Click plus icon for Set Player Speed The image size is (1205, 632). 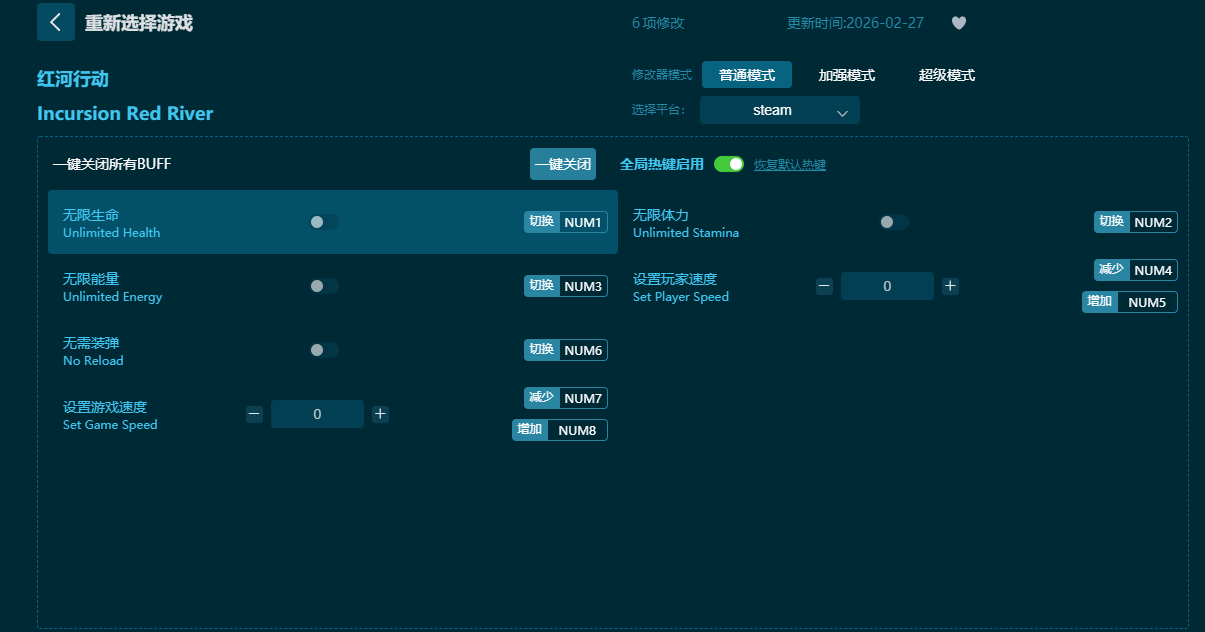pos(950,286)
